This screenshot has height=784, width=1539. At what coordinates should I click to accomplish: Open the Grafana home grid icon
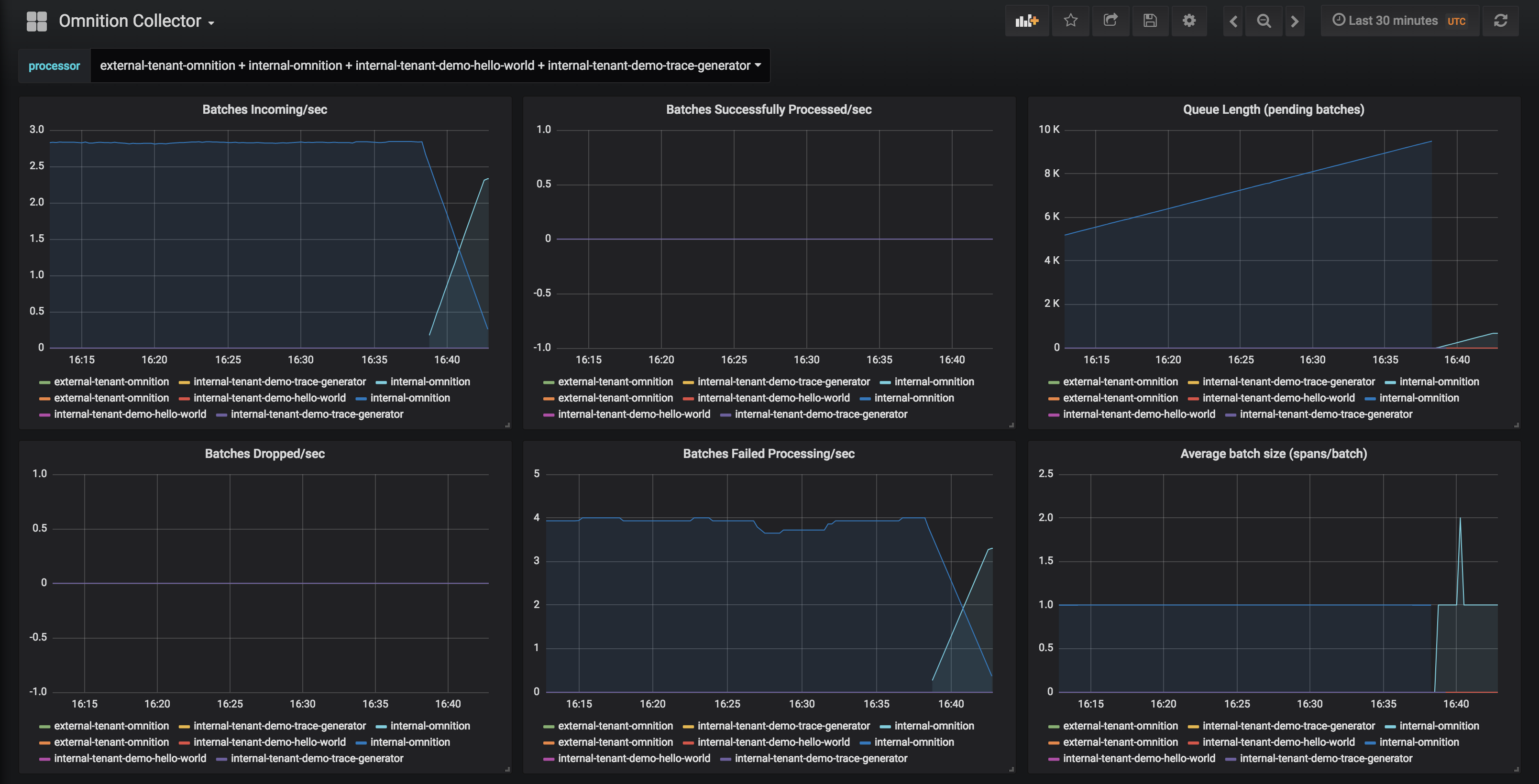(x=36, y=22)
